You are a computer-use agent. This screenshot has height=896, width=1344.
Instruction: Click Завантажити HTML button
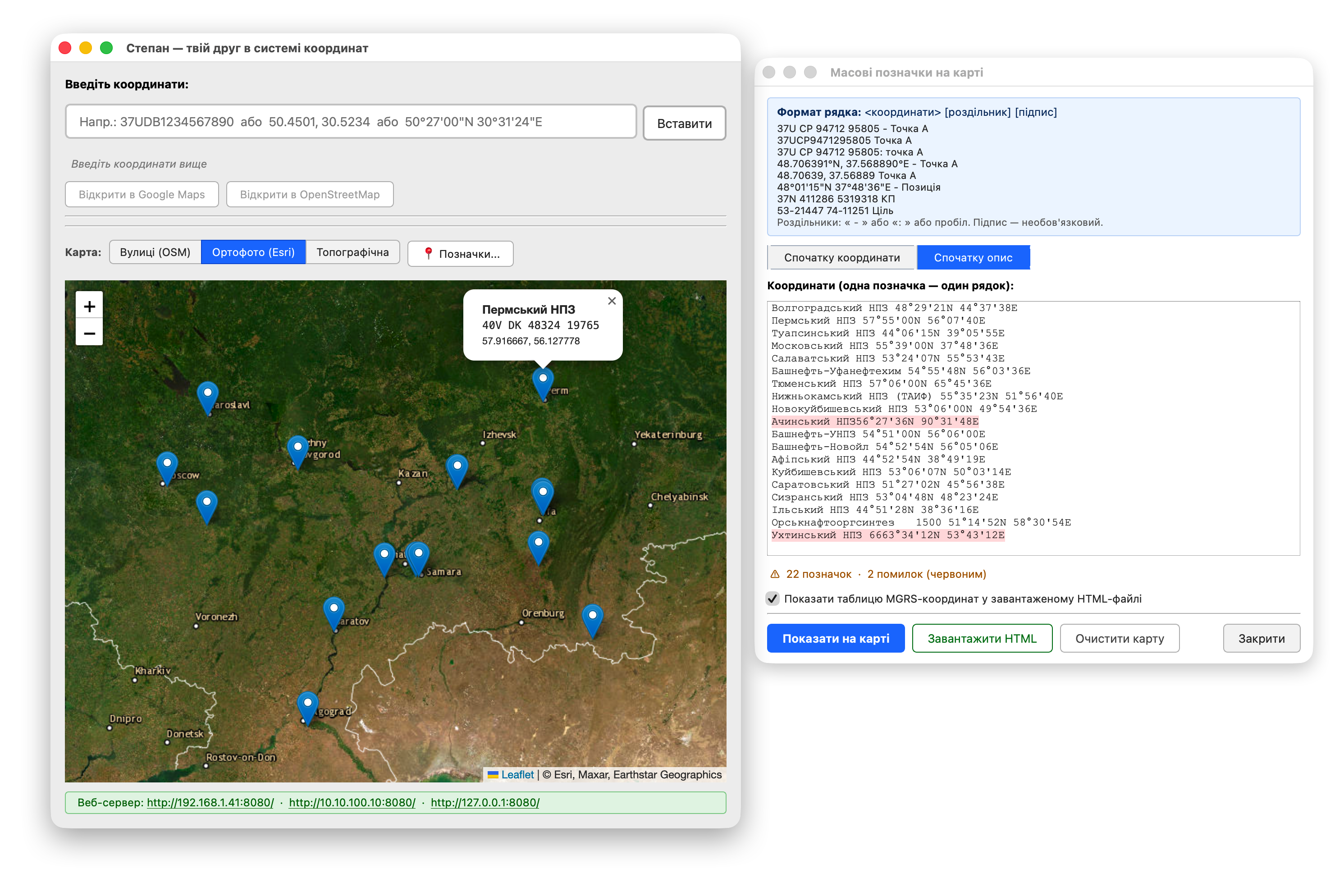[x=982, y=638]
